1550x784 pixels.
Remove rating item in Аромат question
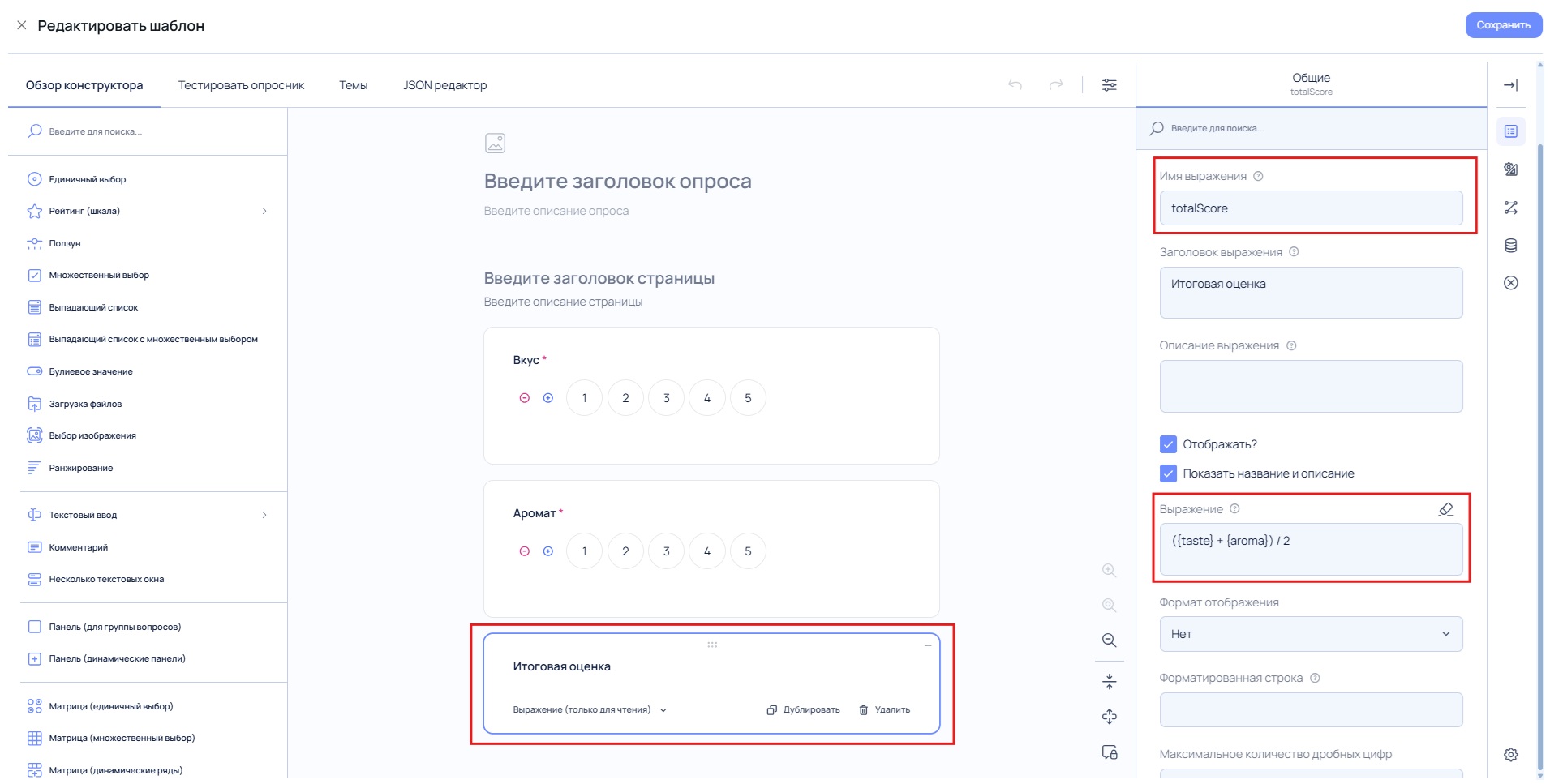click(525, 551)
